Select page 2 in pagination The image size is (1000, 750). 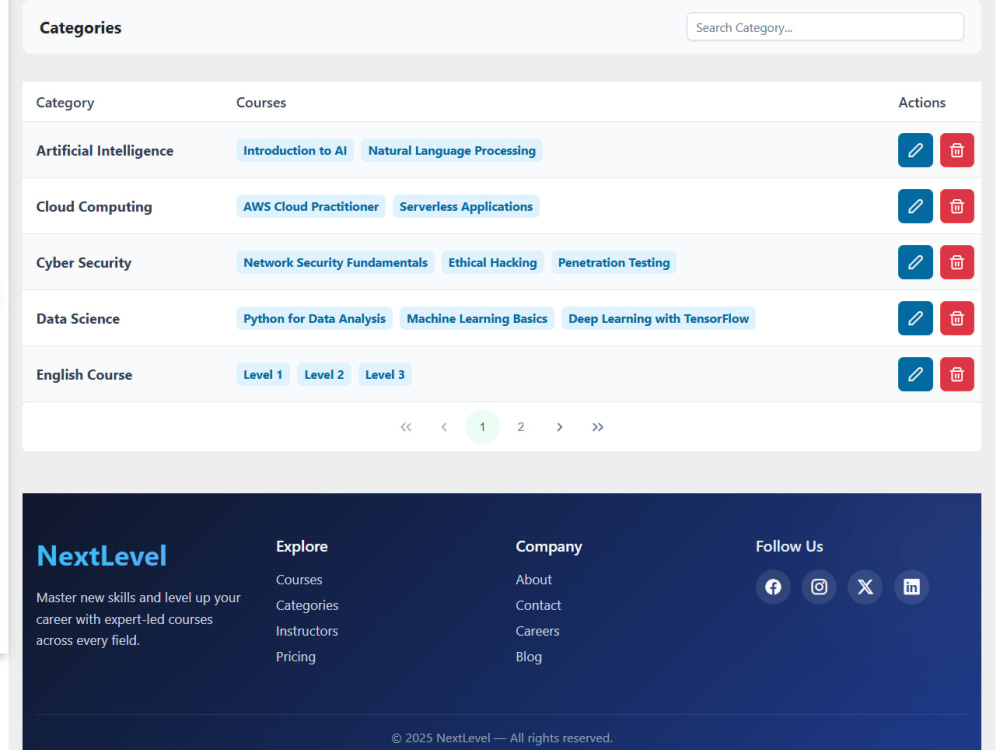(520, 427)
